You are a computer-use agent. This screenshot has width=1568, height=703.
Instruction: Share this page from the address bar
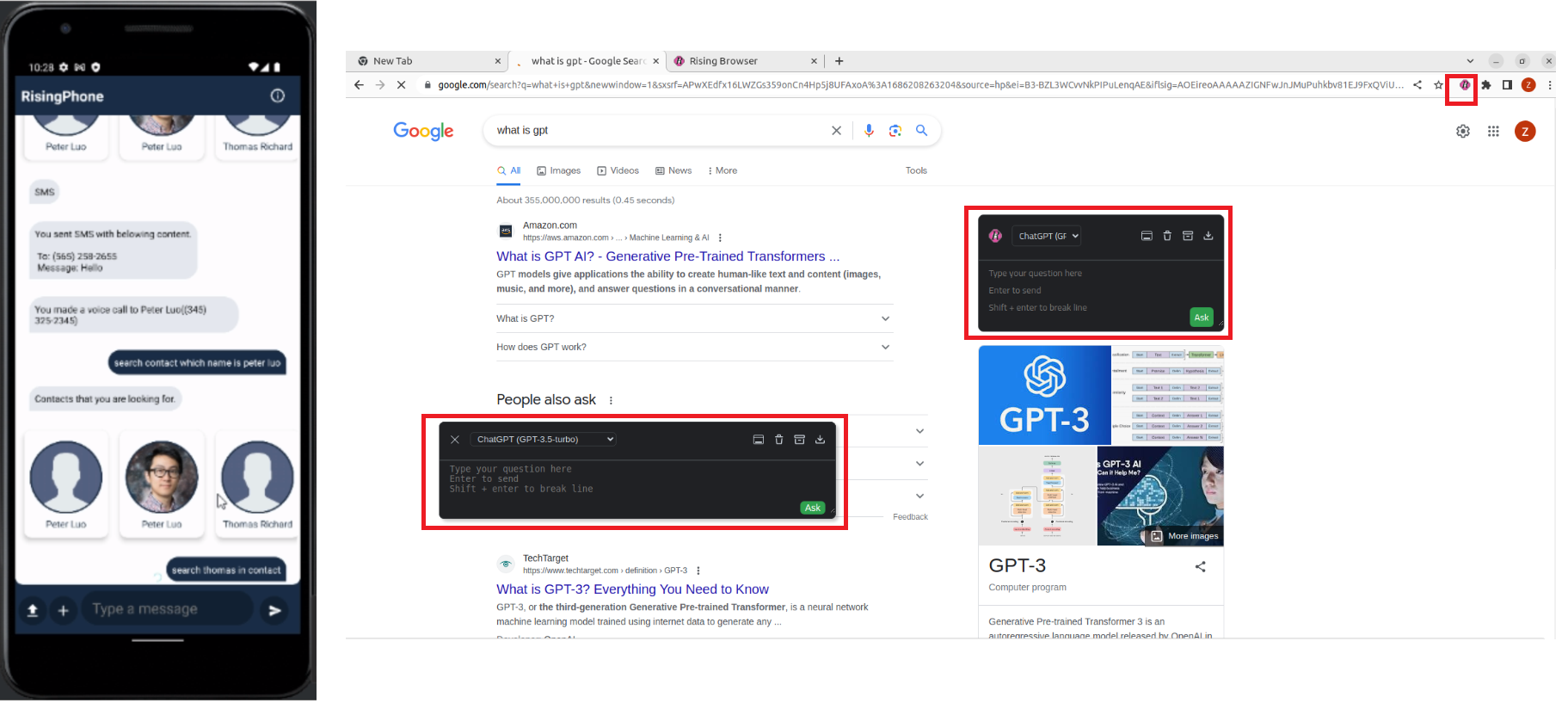click(x=1417, y=85)
